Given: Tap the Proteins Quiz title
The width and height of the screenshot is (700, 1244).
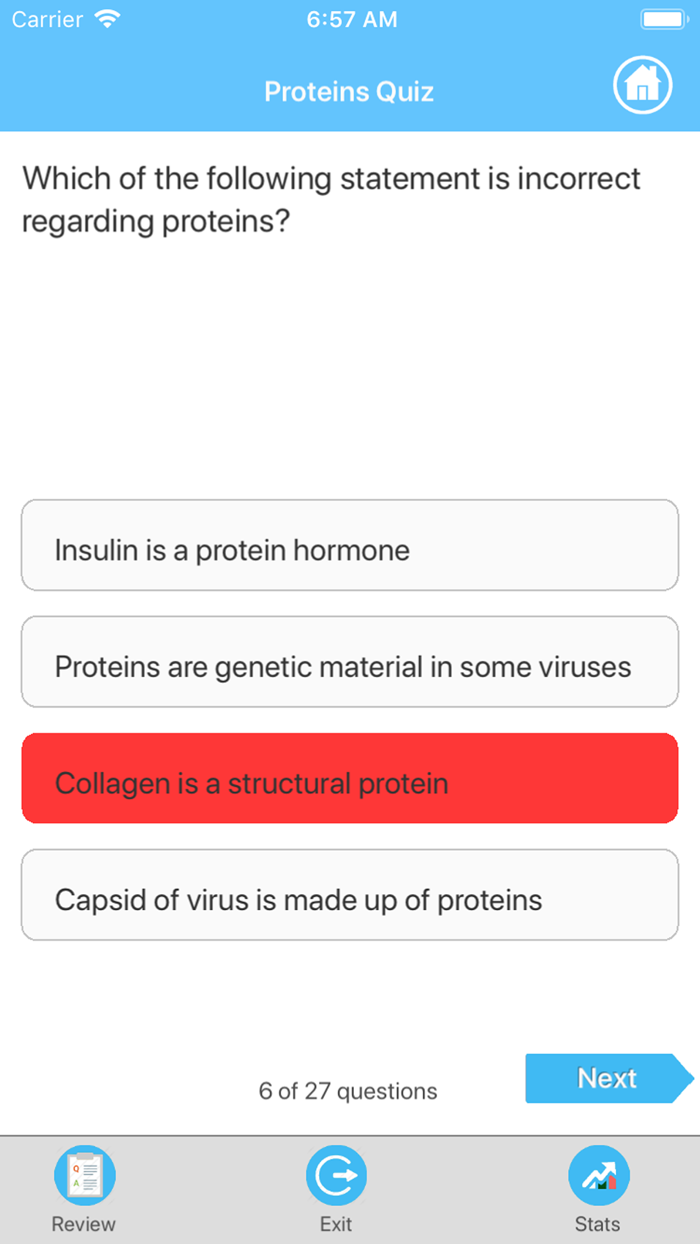Looking at the screenshot, I should coord(348,91).
